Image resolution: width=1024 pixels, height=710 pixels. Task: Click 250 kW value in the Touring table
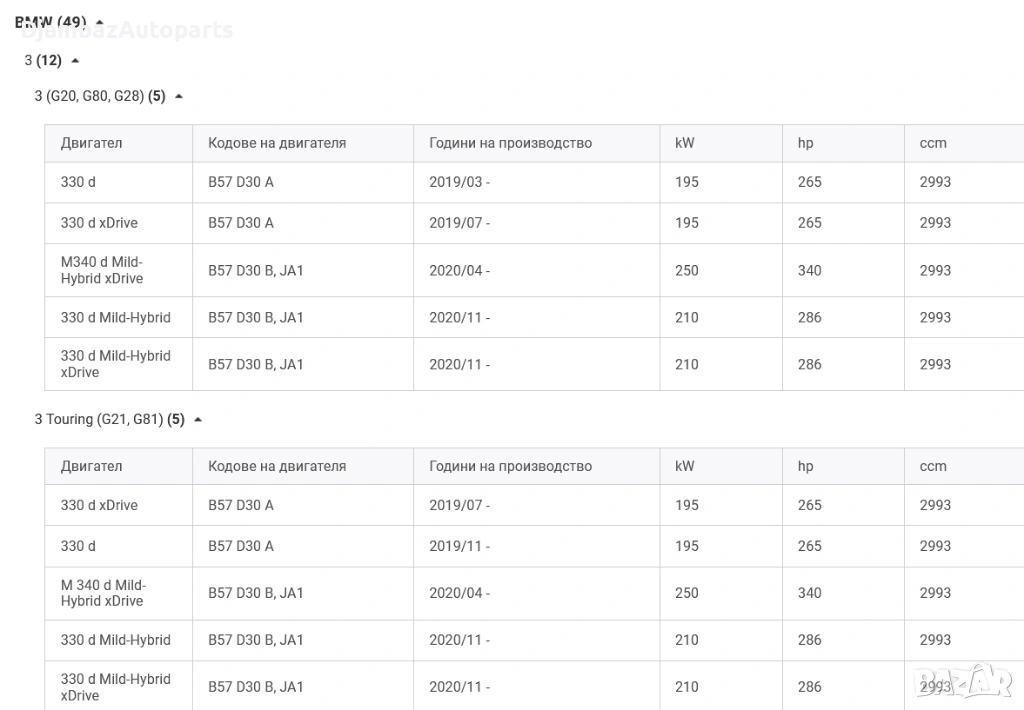tap(687, 593)
